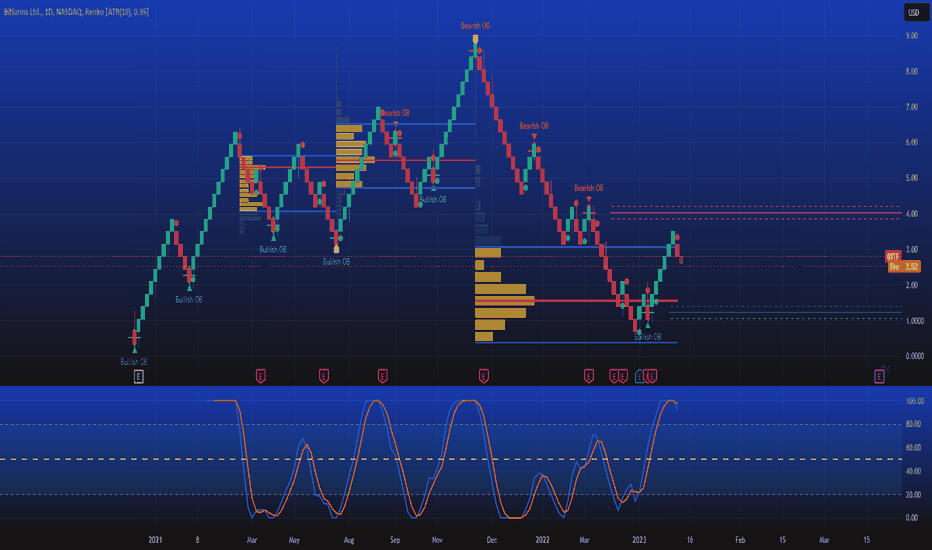Click the red earnings marker between Aug and Sep
932x550 pixels.
coord(383,376)
